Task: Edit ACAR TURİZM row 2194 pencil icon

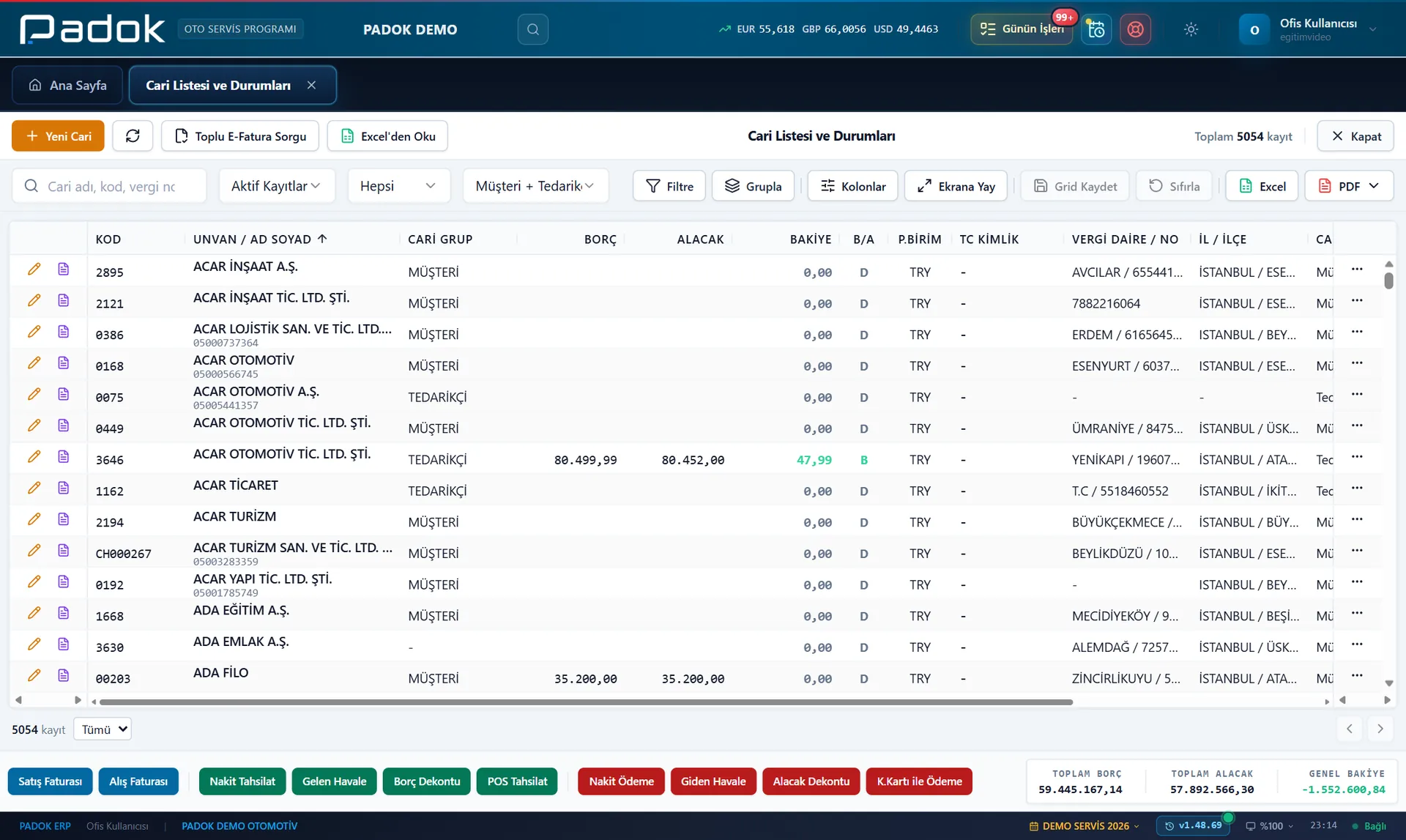Action: [34, 519]
